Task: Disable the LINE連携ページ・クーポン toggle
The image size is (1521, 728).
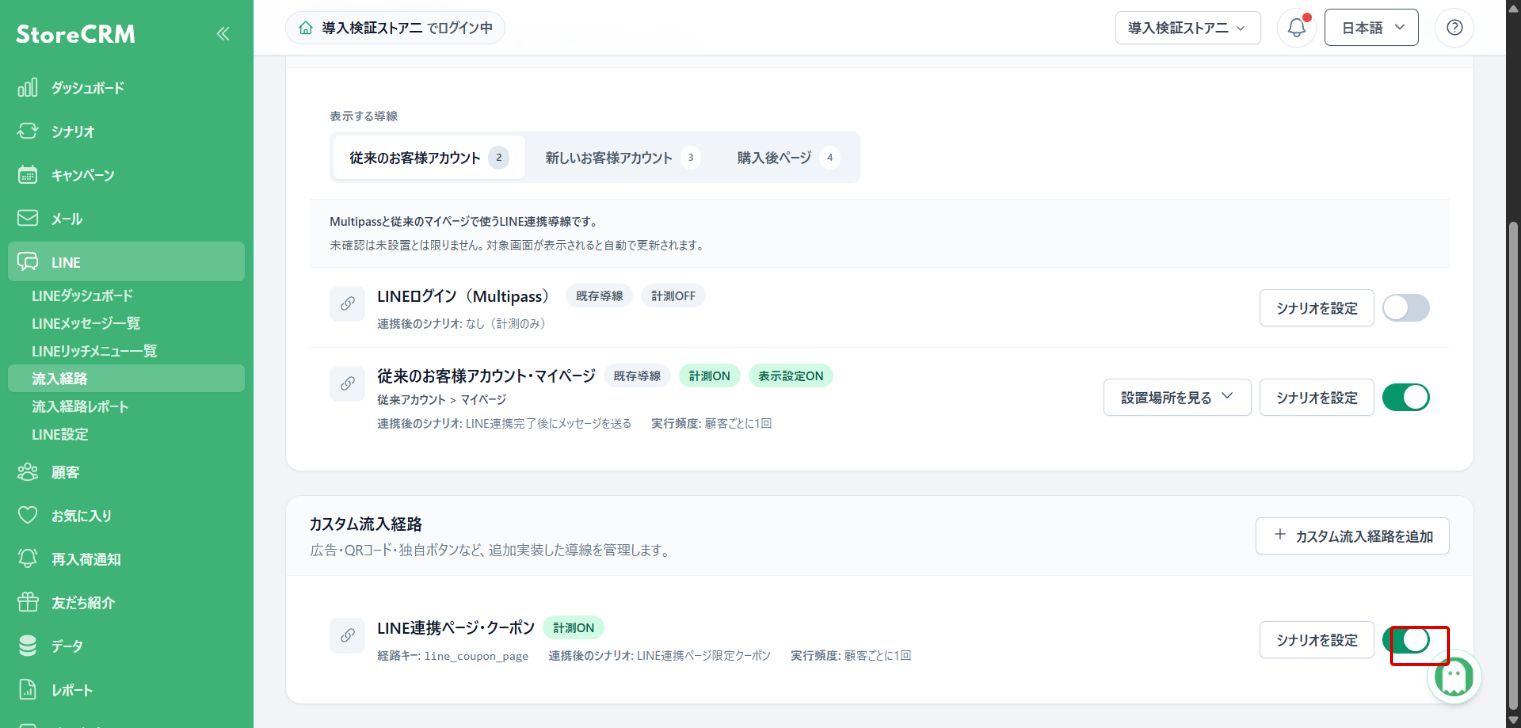Action: tap(1406, 640)
